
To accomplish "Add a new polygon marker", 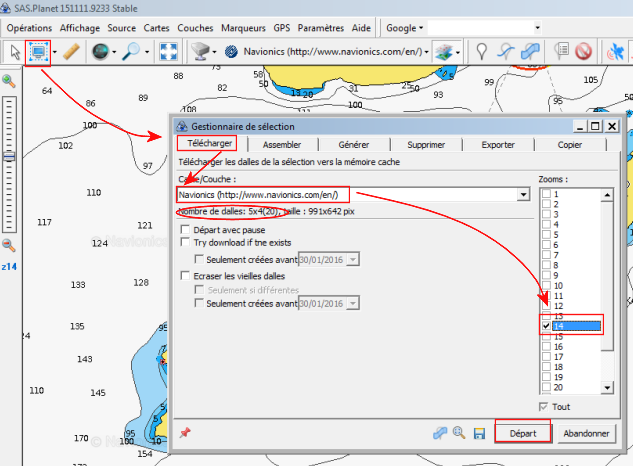I will (530, 52).
